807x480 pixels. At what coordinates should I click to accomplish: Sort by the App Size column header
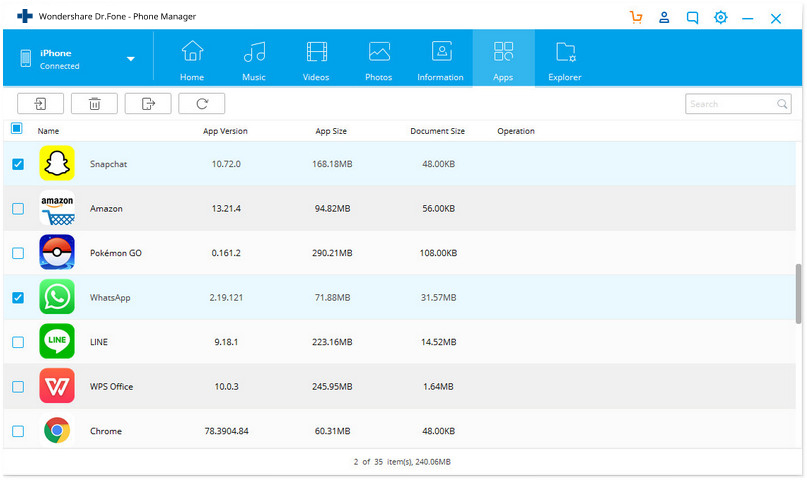331,131
